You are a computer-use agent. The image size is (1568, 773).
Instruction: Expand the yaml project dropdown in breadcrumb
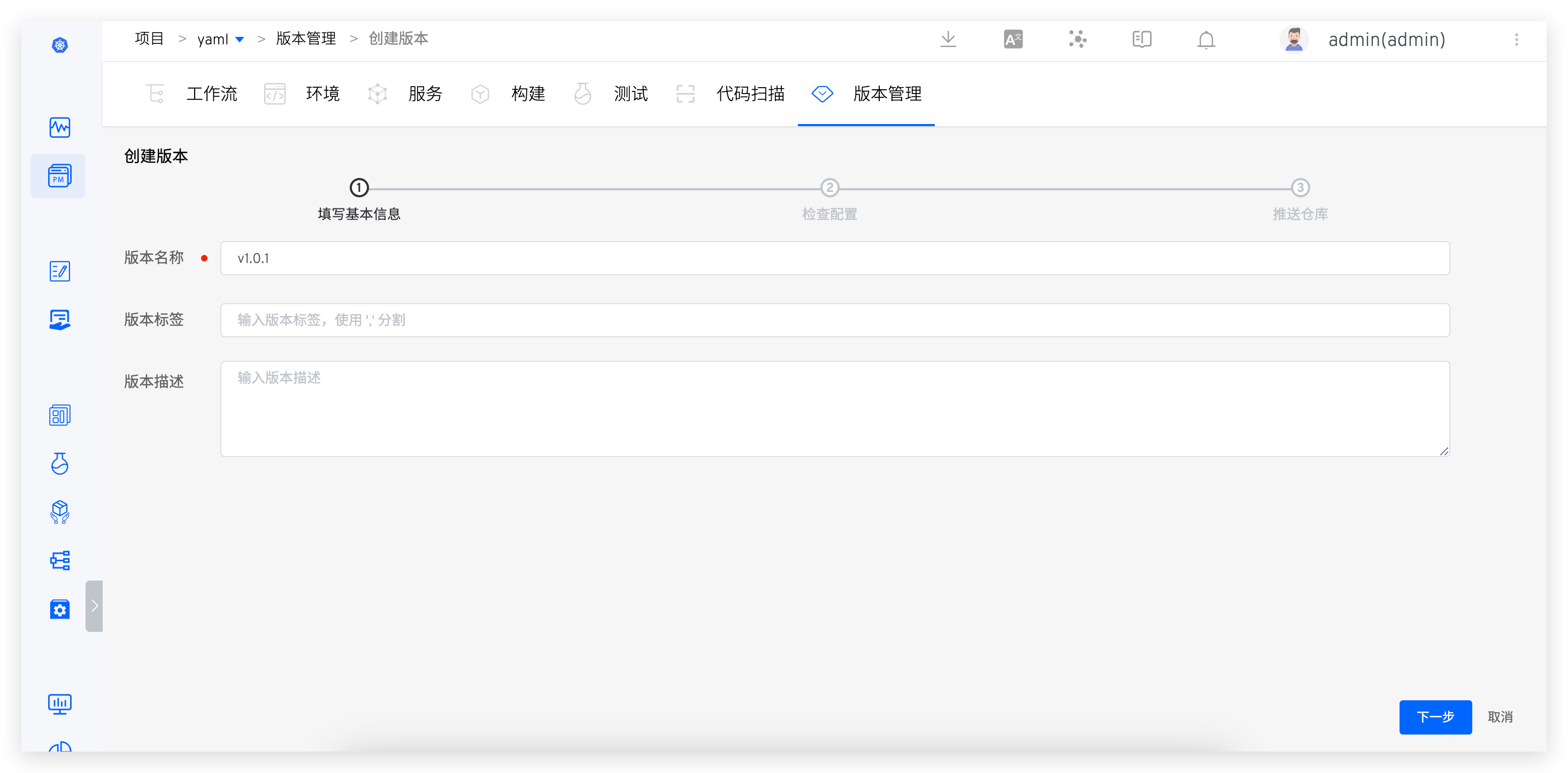[240, 39]
